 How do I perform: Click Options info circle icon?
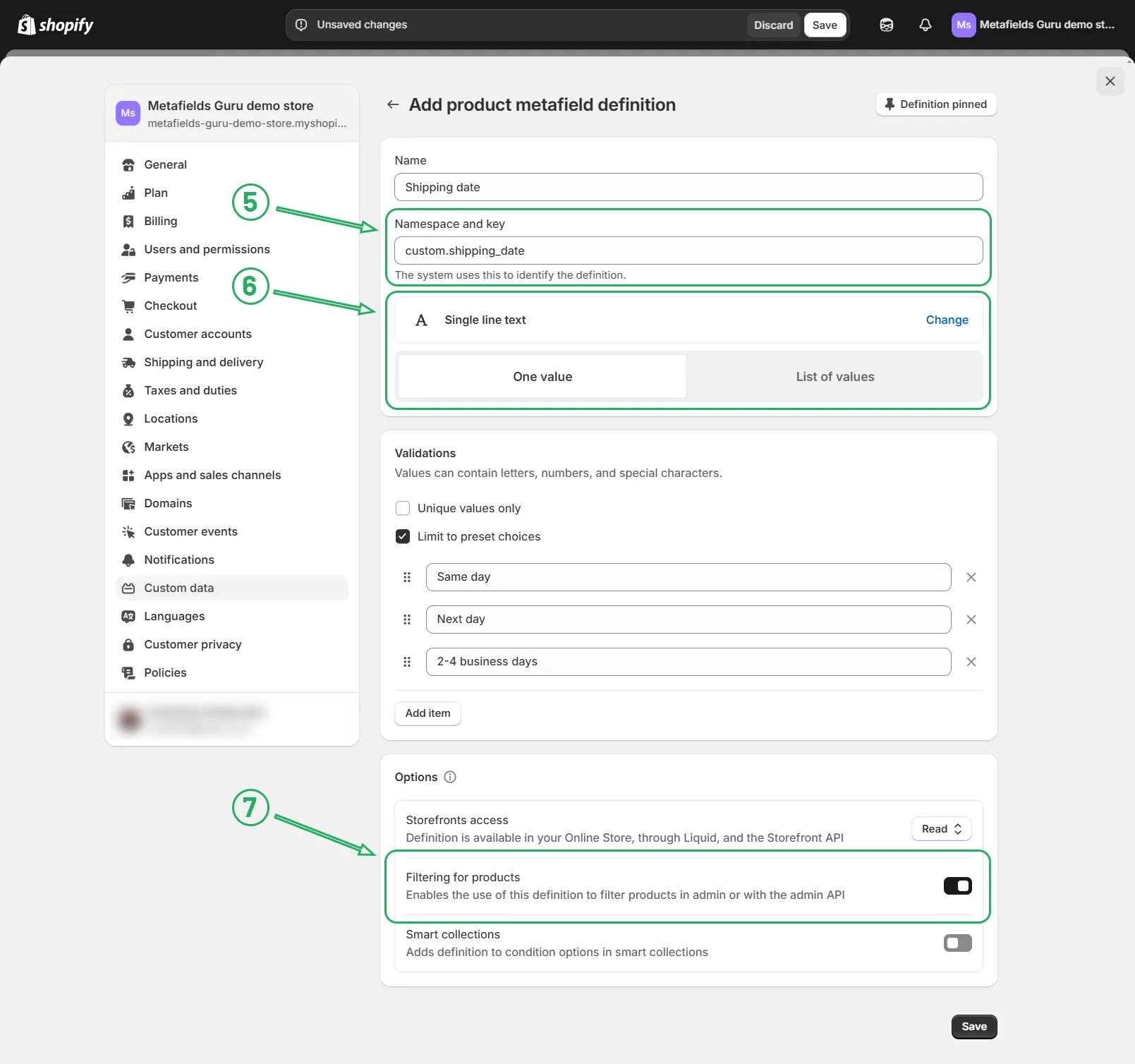tap(450, 777)
